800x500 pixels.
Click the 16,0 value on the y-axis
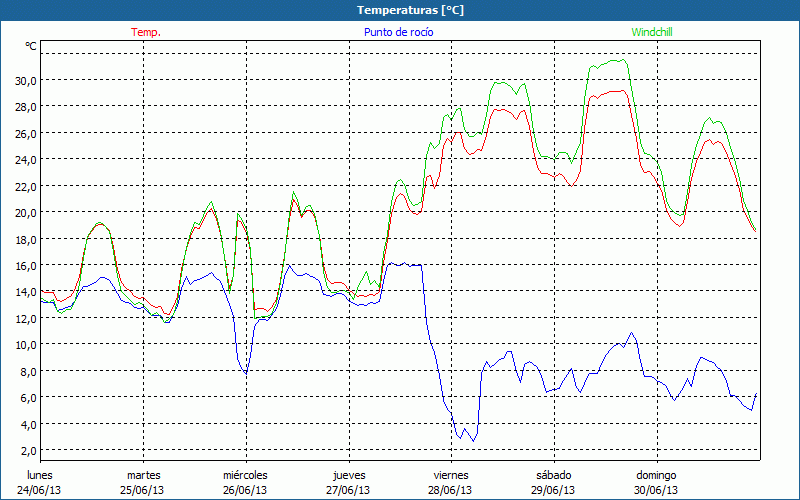point(24,265)
